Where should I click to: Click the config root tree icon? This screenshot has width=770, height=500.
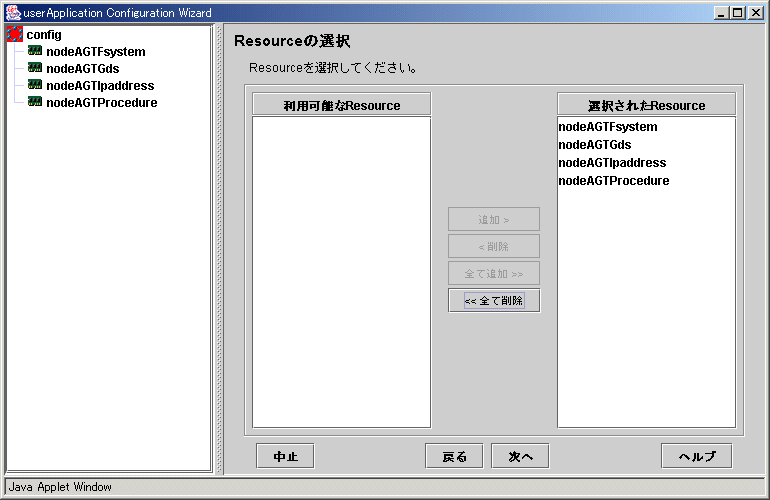click(15, 34)
